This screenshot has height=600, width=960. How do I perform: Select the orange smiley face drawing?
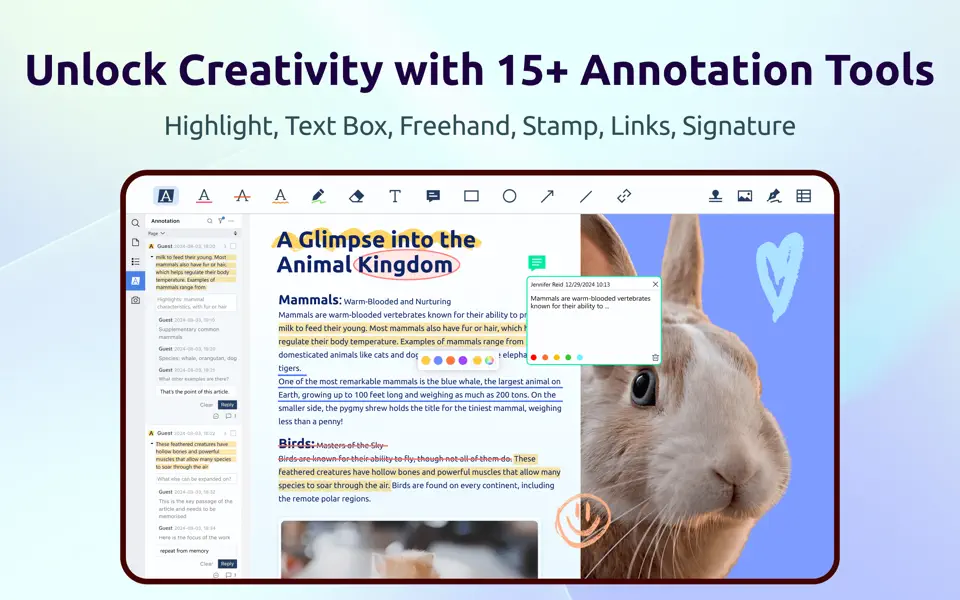582,520
